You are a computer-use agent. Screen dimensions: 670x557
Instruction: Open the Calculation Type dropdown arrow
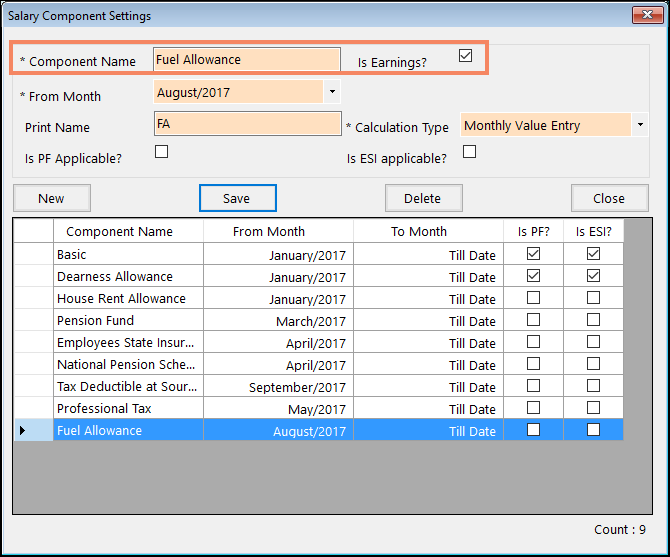[640, 125]
